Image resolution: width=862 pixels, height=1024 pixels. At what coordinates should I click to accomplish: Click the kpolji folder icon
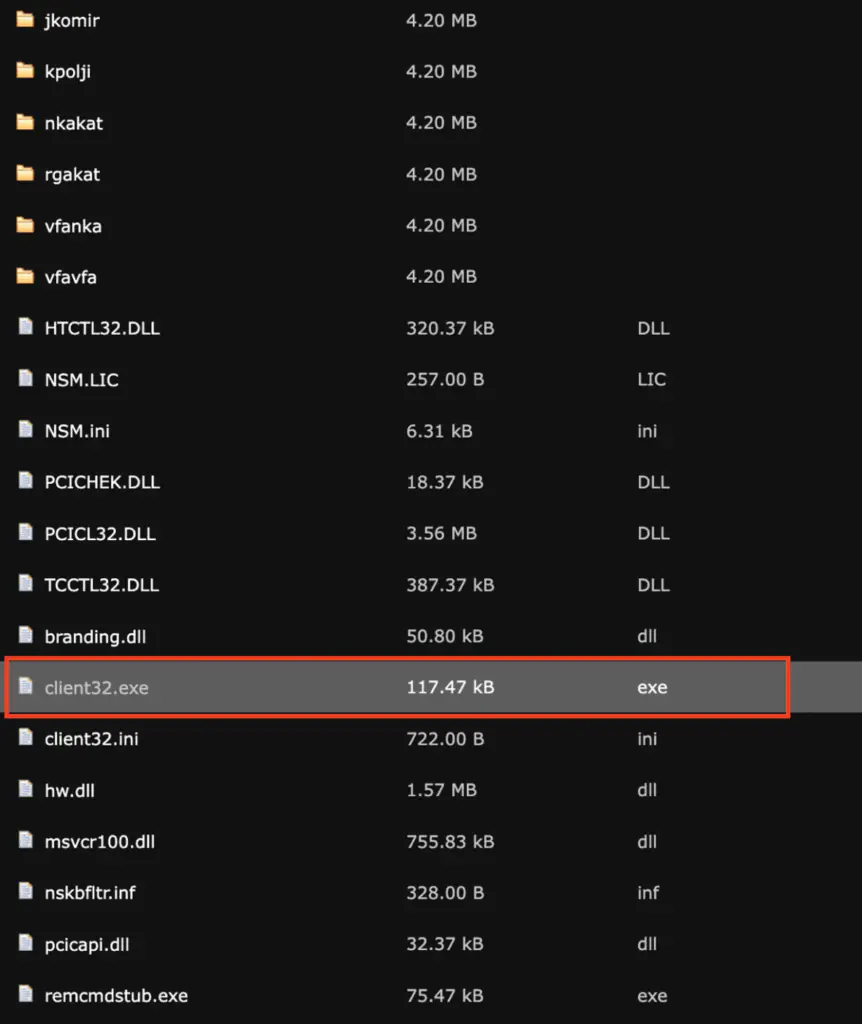tap(26, 71)
